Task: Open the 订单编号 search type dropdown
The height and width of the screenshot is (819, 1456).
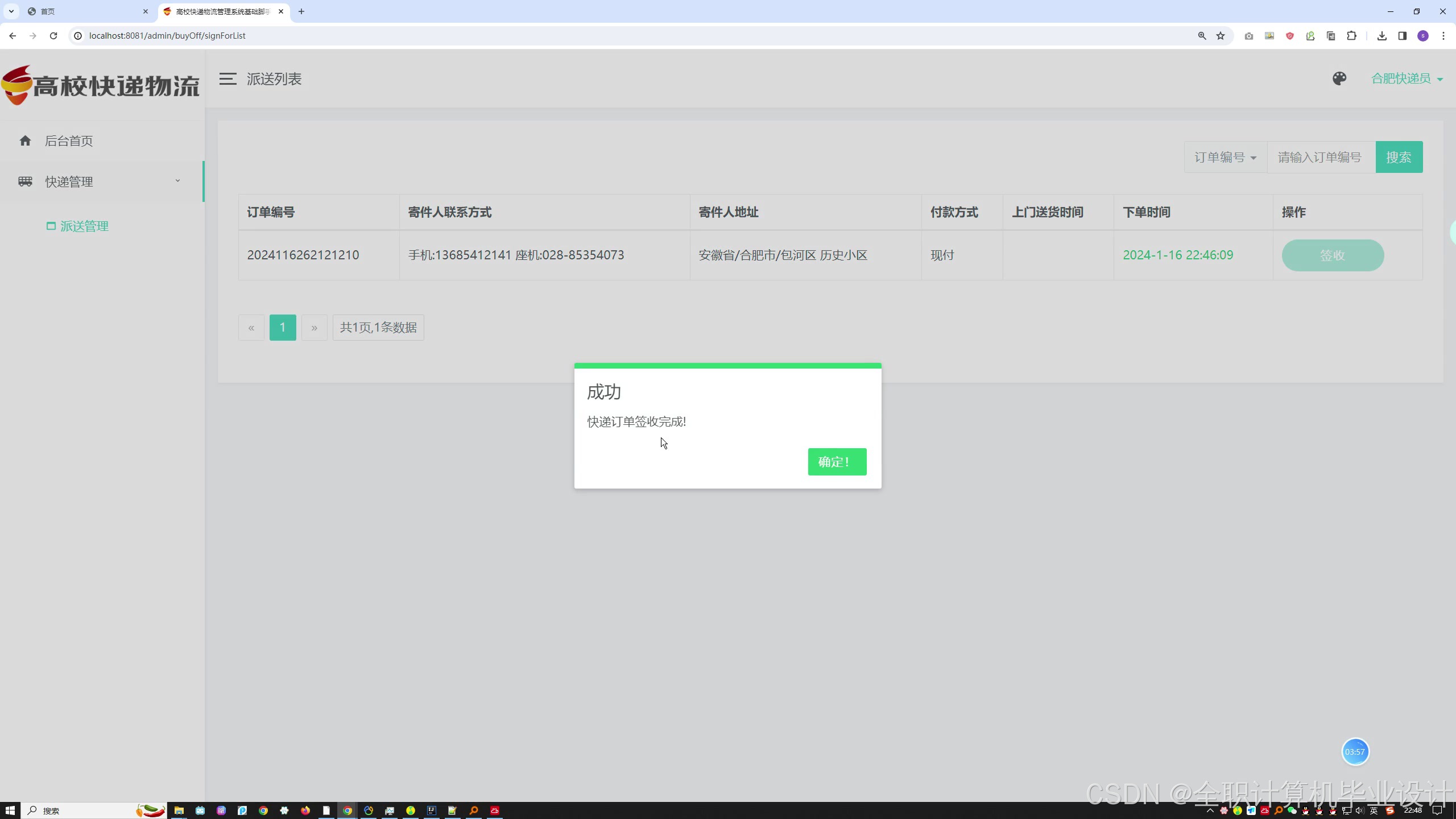Action: (x=1225, y=157)
